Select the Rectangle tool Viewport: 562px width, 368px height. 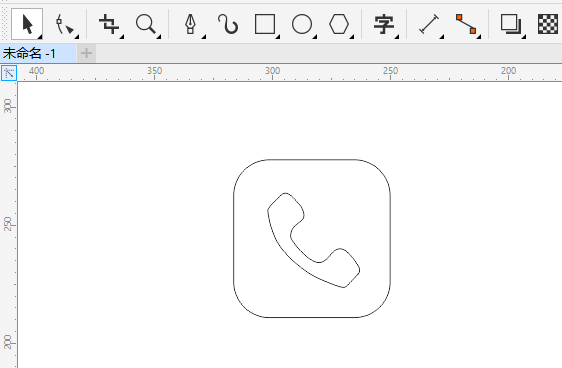coord(265,24)
